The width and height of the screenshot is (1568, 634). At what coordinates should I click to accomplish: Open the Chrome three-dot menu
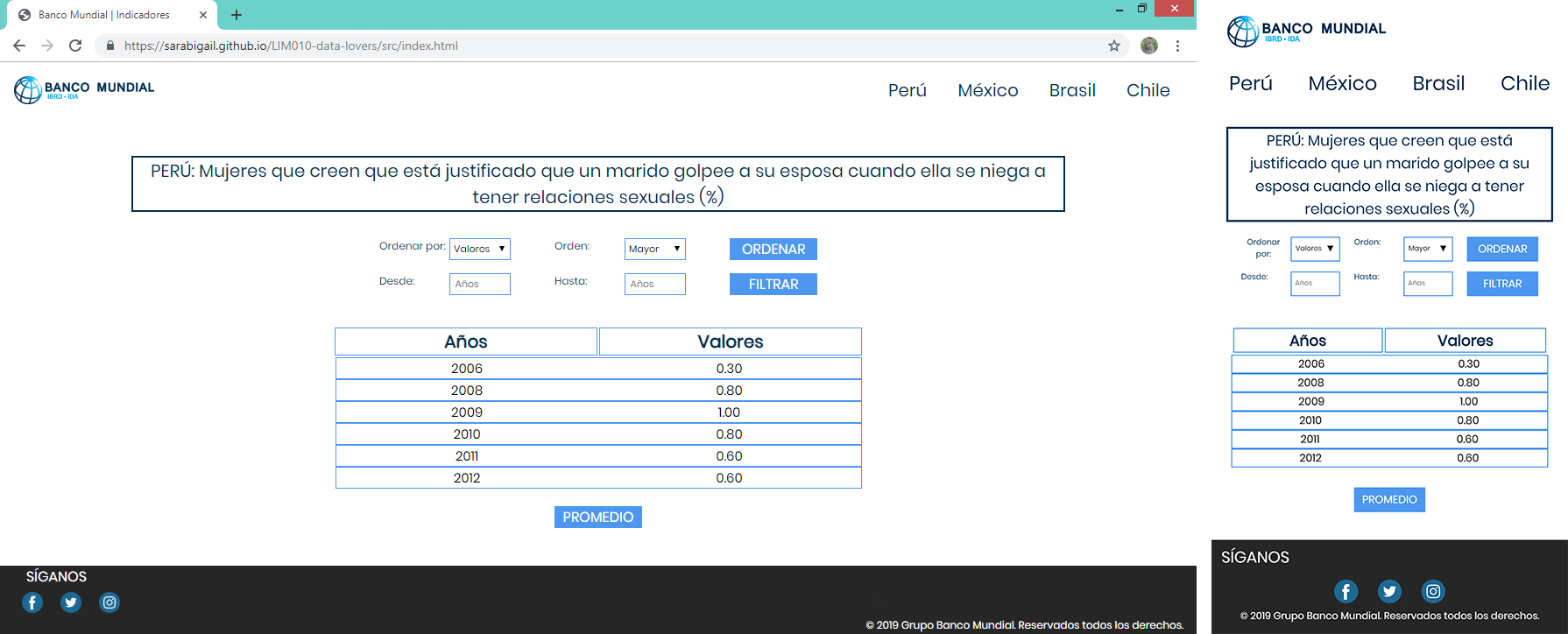pyautogui.click(x=1177, y=46)
